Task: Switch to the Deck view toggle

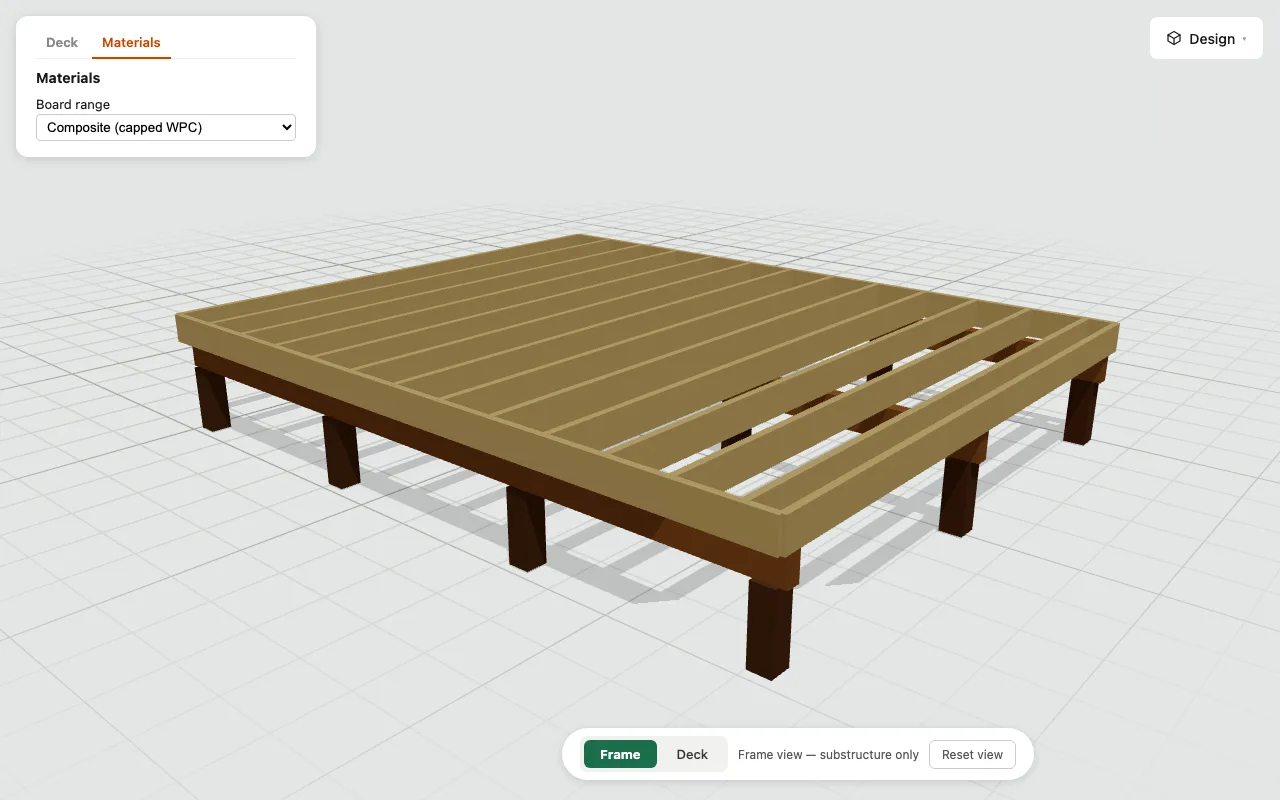Action: (692, 755)
